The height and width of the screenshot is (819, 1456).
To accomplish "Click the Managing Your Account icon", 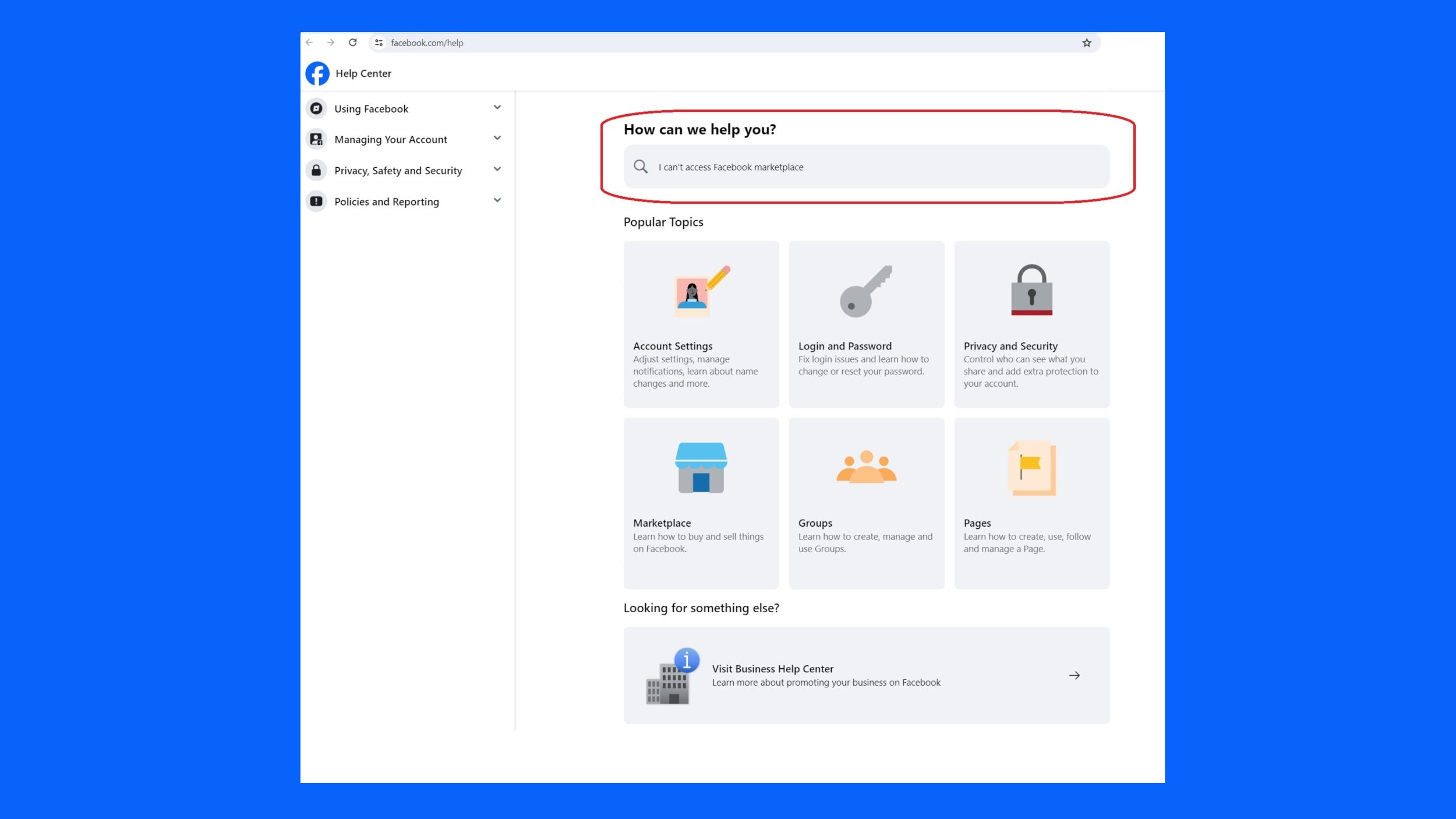I will pyautogui.click(x=316, y=139).
